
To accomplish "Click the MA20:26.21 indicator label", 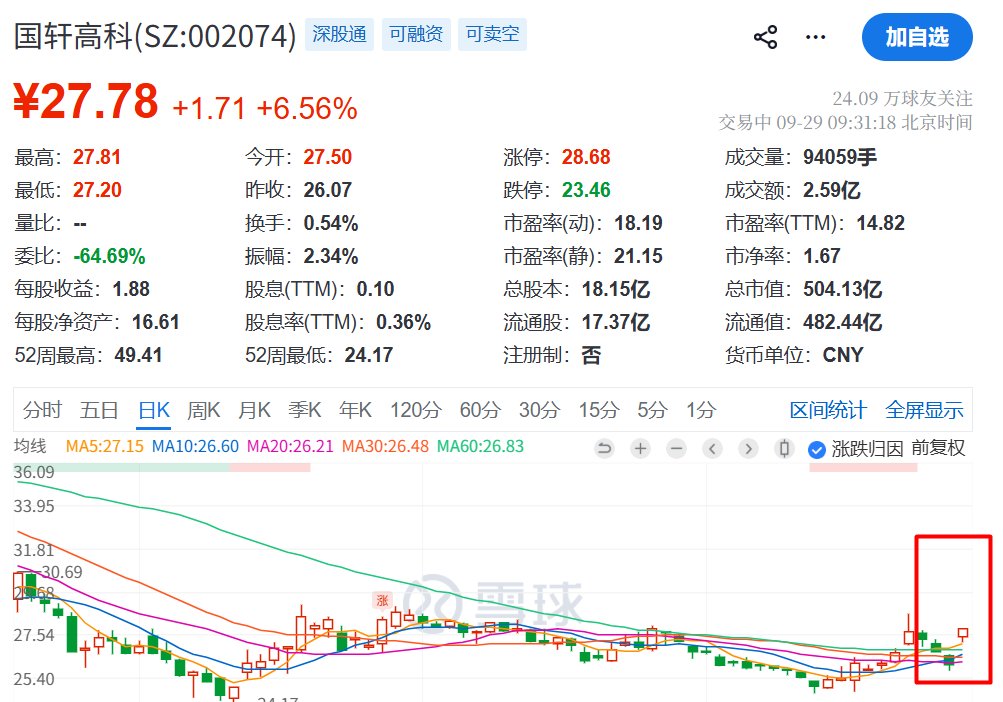I will click(x=290, y=446).
